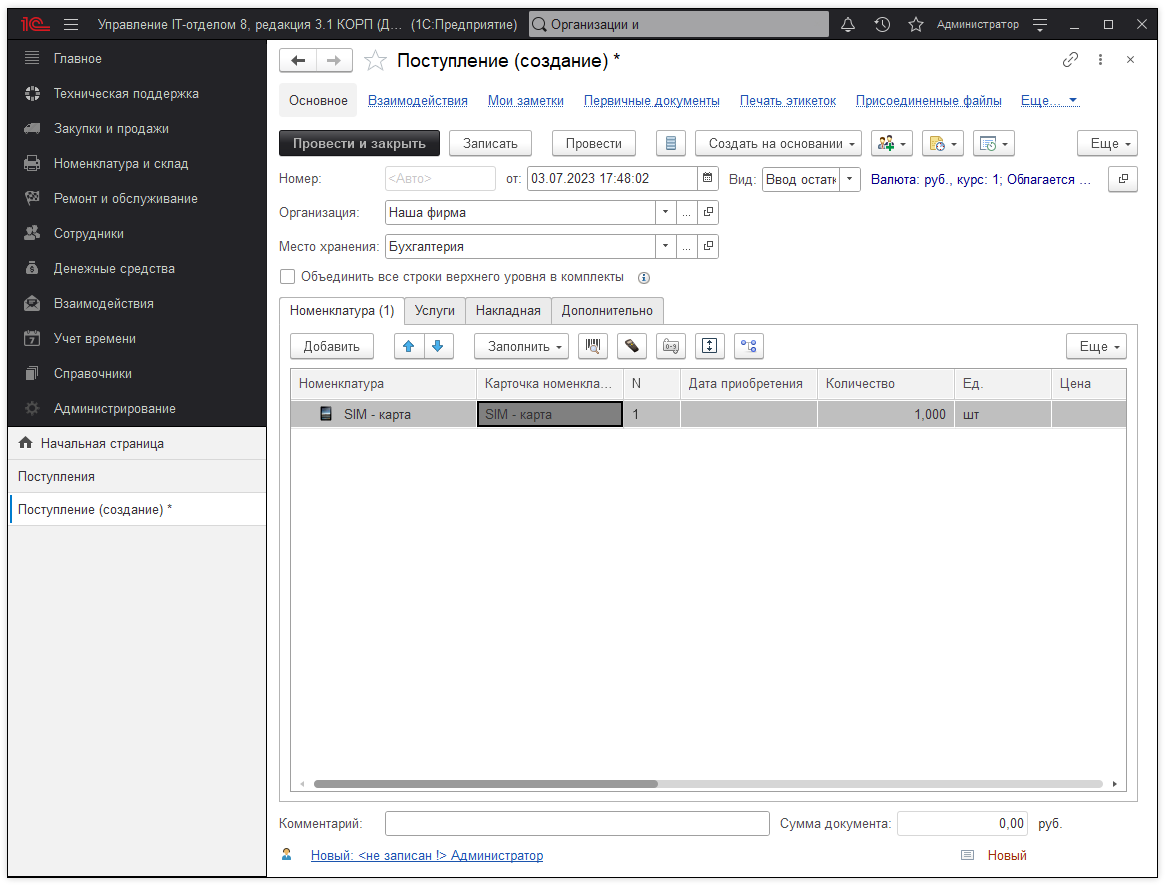Open history clock icon in title bar

[x=882, y=24]
